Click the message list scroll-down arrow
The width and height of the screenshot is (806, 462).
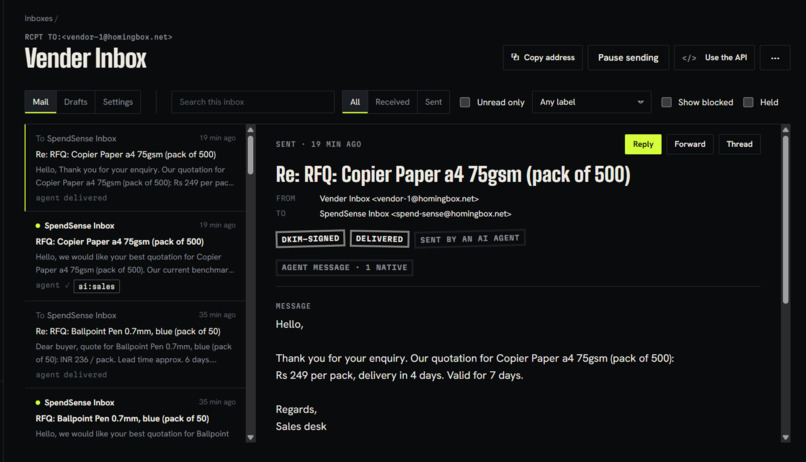[250, 437]
